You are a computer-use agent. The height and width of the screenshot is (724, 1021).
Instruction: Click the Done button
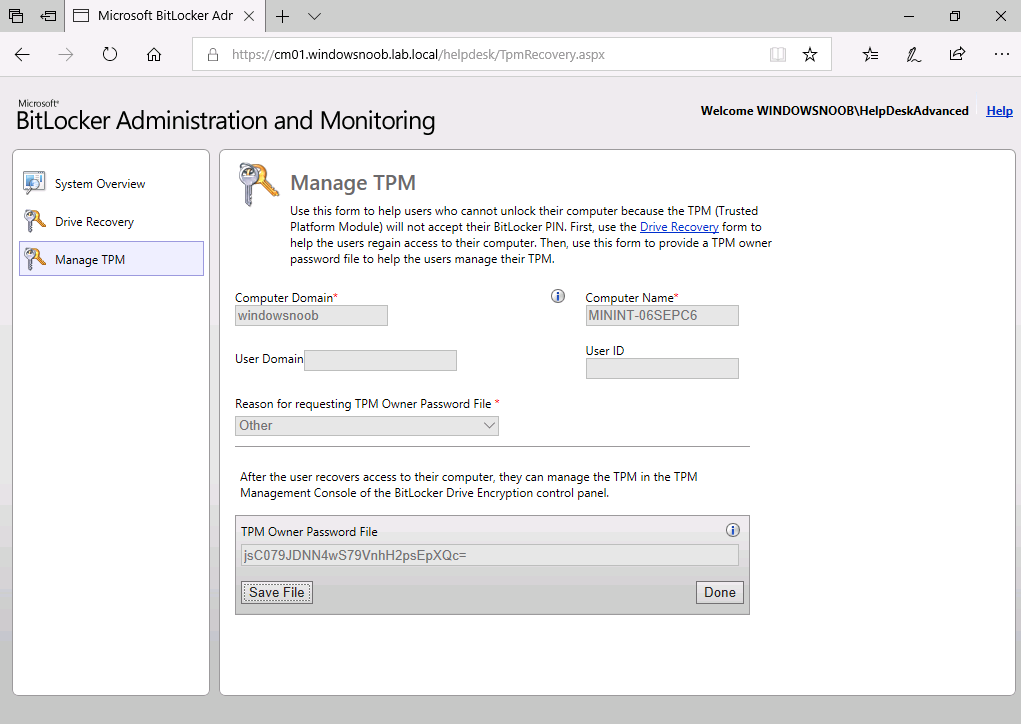[720, 592]
